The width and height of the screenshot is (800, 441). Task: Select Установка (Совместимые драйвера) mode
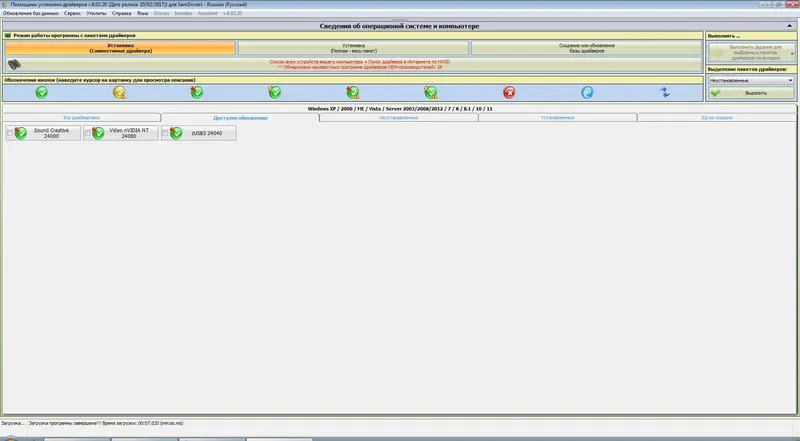pos(120,48)
